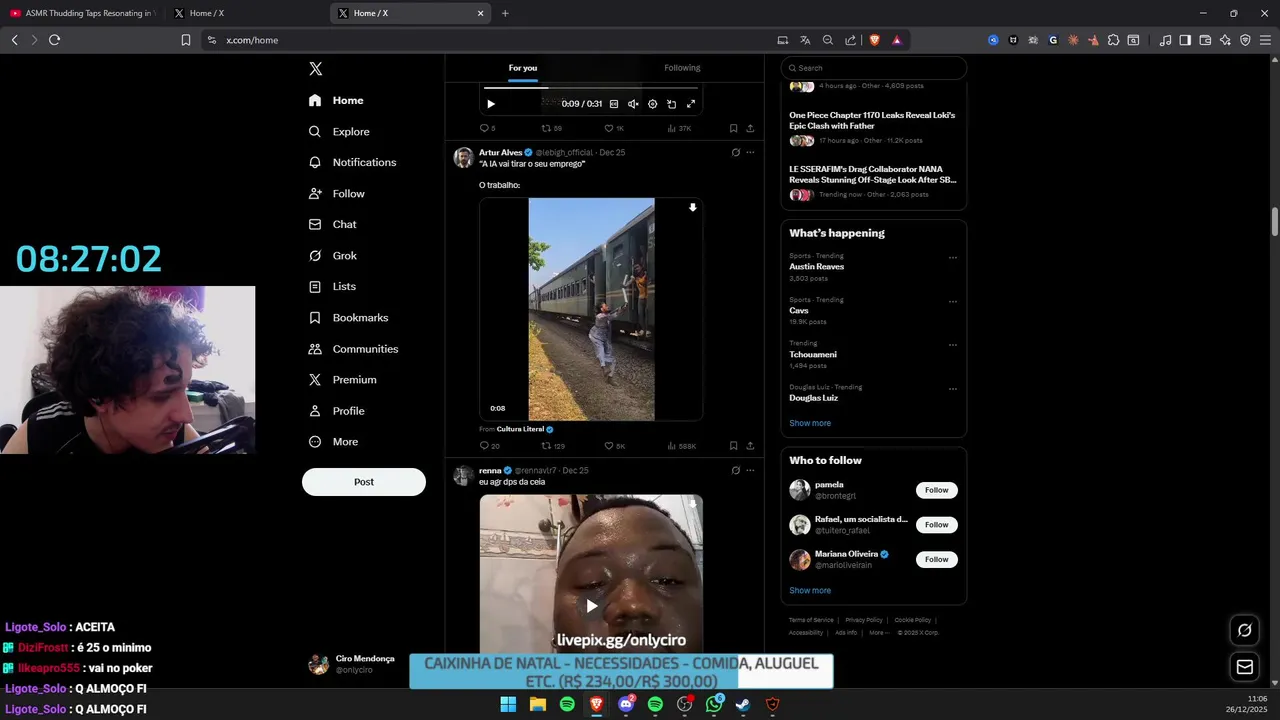1280x720 pixels.
Task: Open Grok from the sidebar
Action: coord(332,255)
